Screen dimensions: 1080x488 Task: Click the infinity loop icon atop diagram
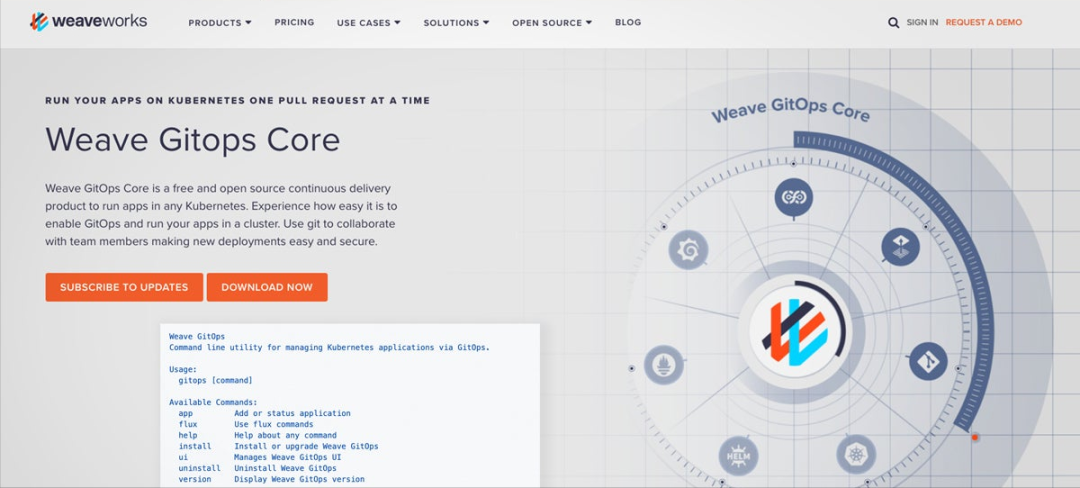(793, 197)
